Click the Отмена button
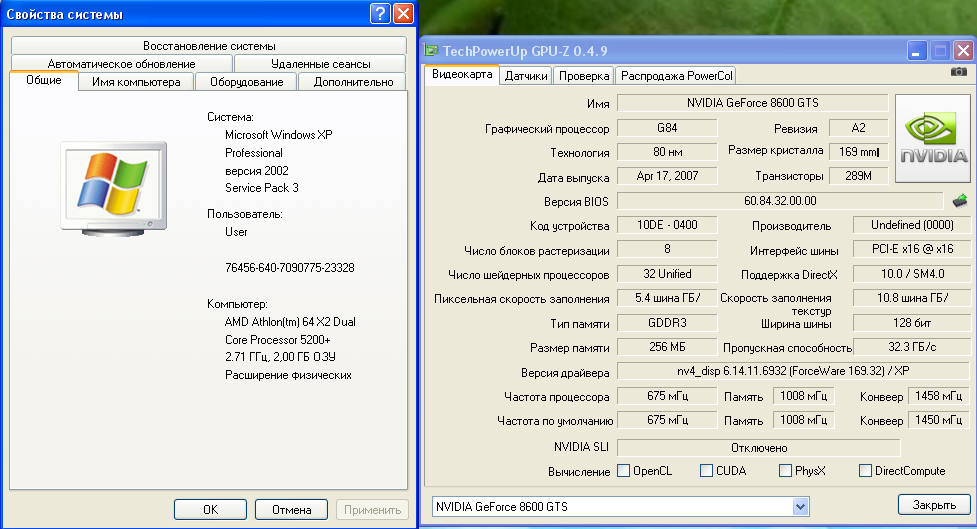The image size is (977, 529). (x=291, y=509)
